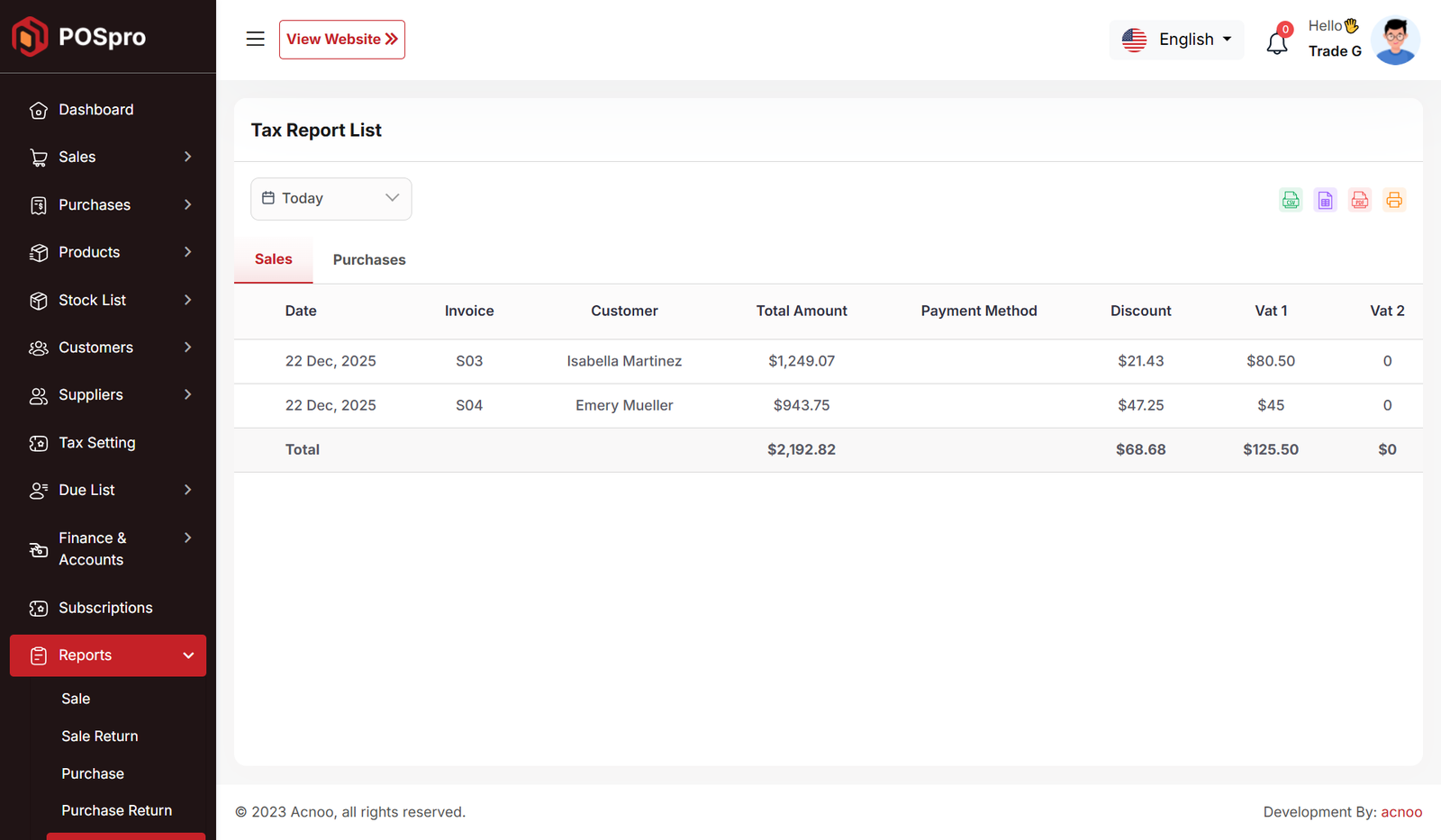Open the notifications bell
The image size is (1441, 840).
pyautogui.click(x=1276, y=42)
